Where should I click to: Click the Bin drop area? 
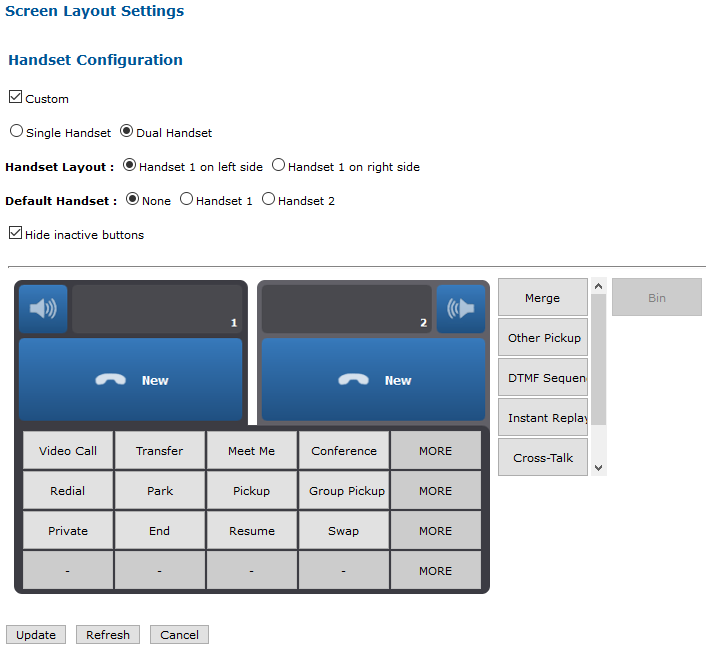tap(656, 297)
